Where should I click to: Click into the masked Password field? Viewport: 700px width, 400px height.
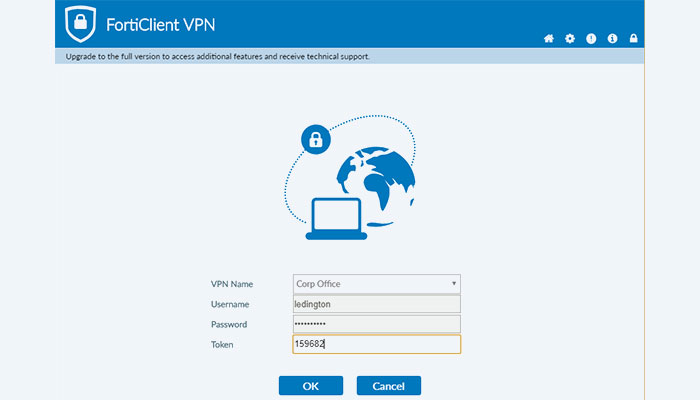376,324
